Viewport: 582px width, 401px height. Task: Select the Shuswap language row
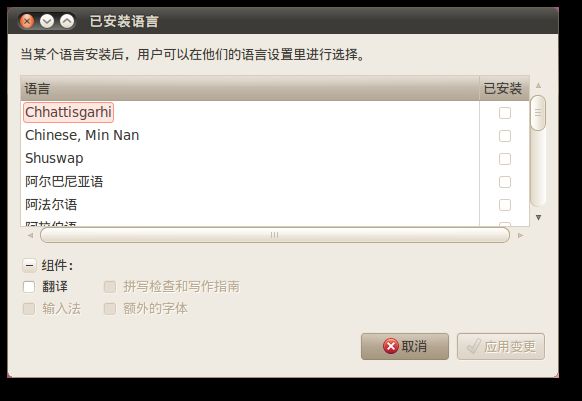coord(250,159)
